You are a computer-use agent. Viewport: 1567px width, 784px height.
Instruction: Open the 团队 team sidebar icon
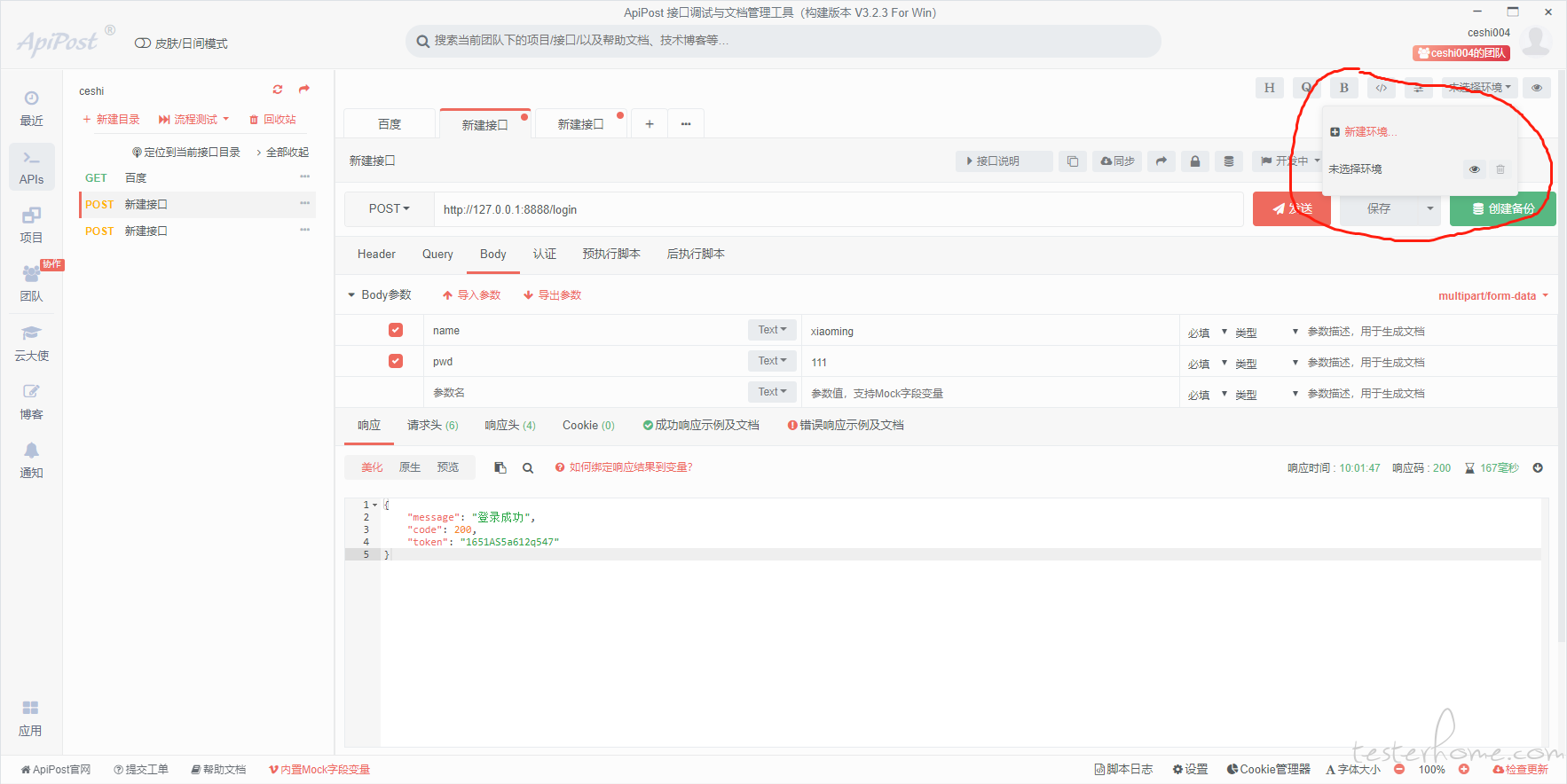(x=31, y=284)
